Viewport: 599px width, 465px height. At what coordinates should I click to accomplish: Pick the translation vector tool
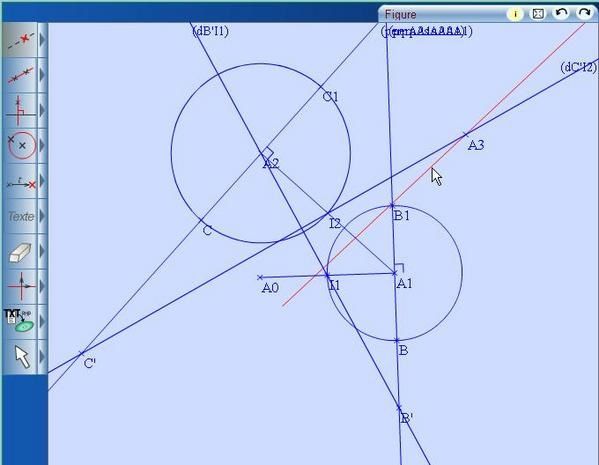21,181
